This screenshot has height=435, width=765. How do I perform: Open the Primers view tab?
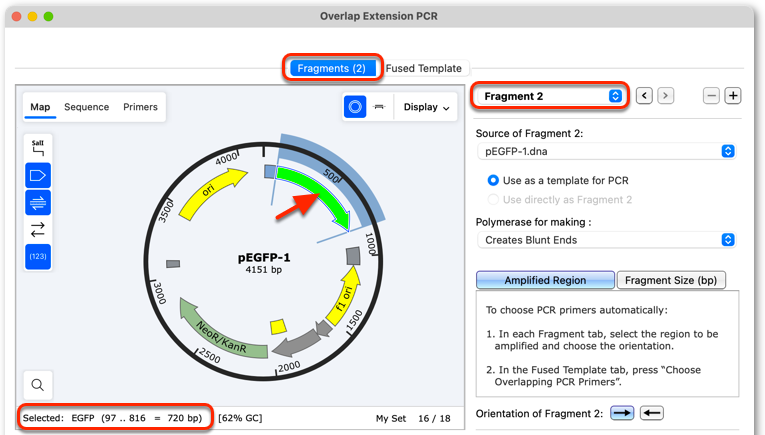point(141,107)
